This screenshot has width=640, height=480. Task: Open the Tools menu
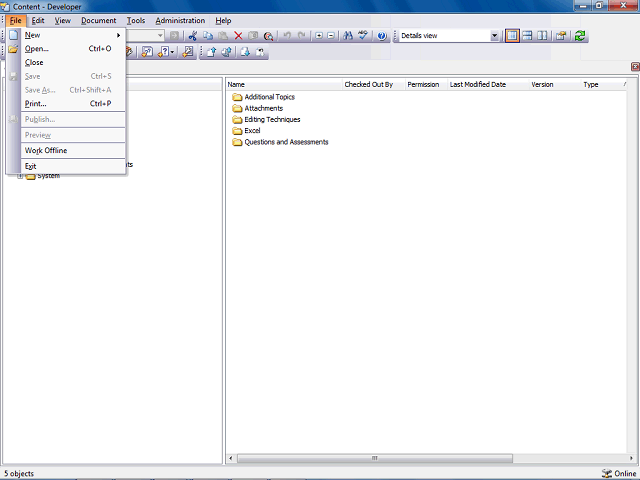(136, 20)
